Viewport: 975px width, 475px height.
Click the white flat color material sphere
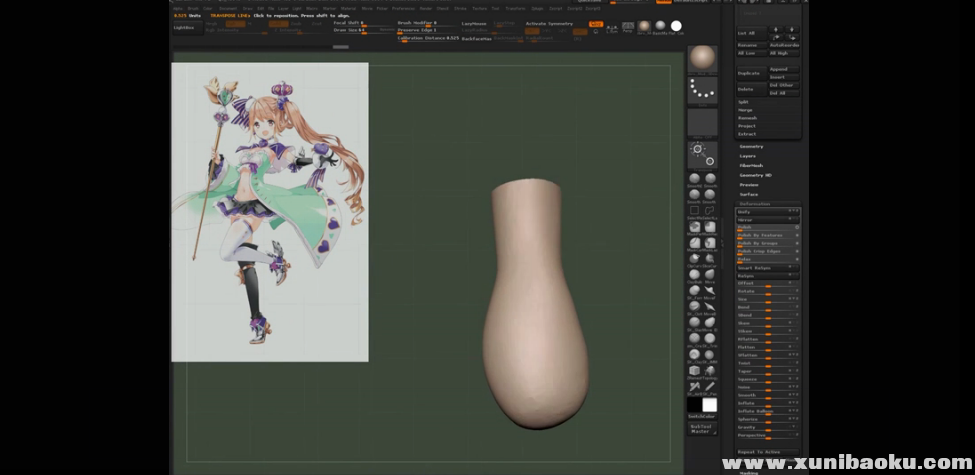tap(676, 26)
